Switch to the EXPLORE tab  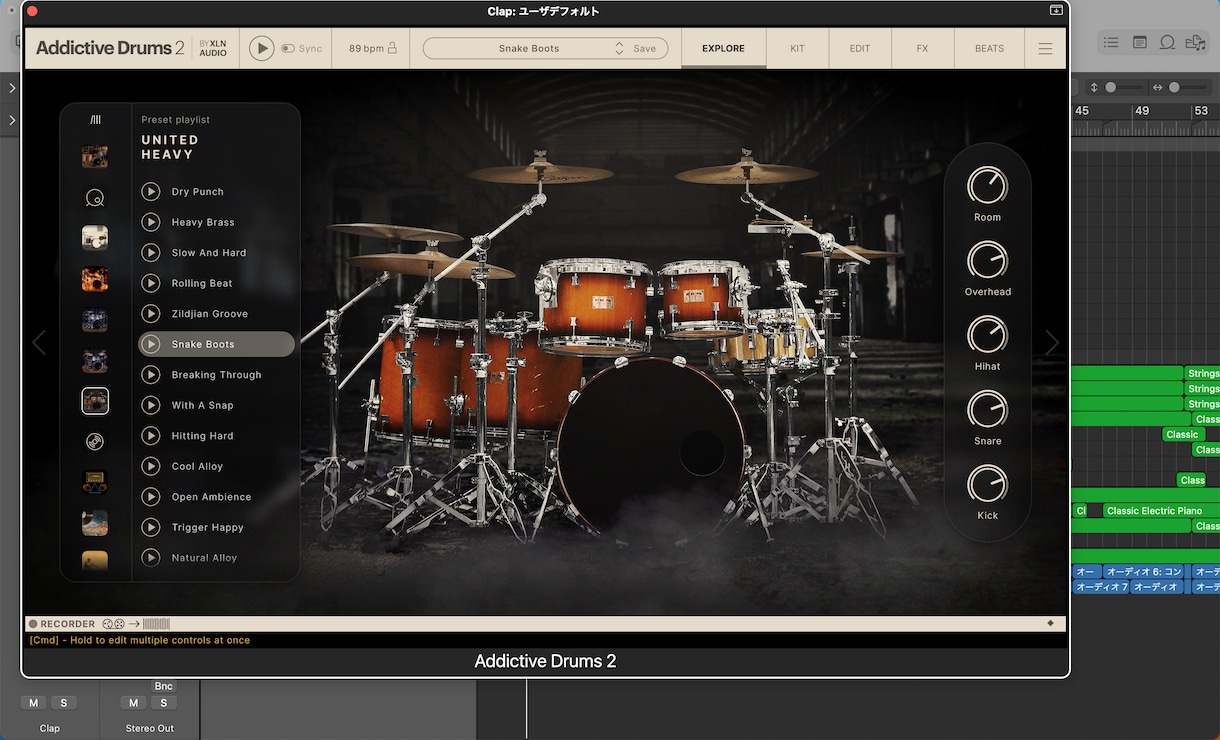pyautogui.click(x=723, y=48)
